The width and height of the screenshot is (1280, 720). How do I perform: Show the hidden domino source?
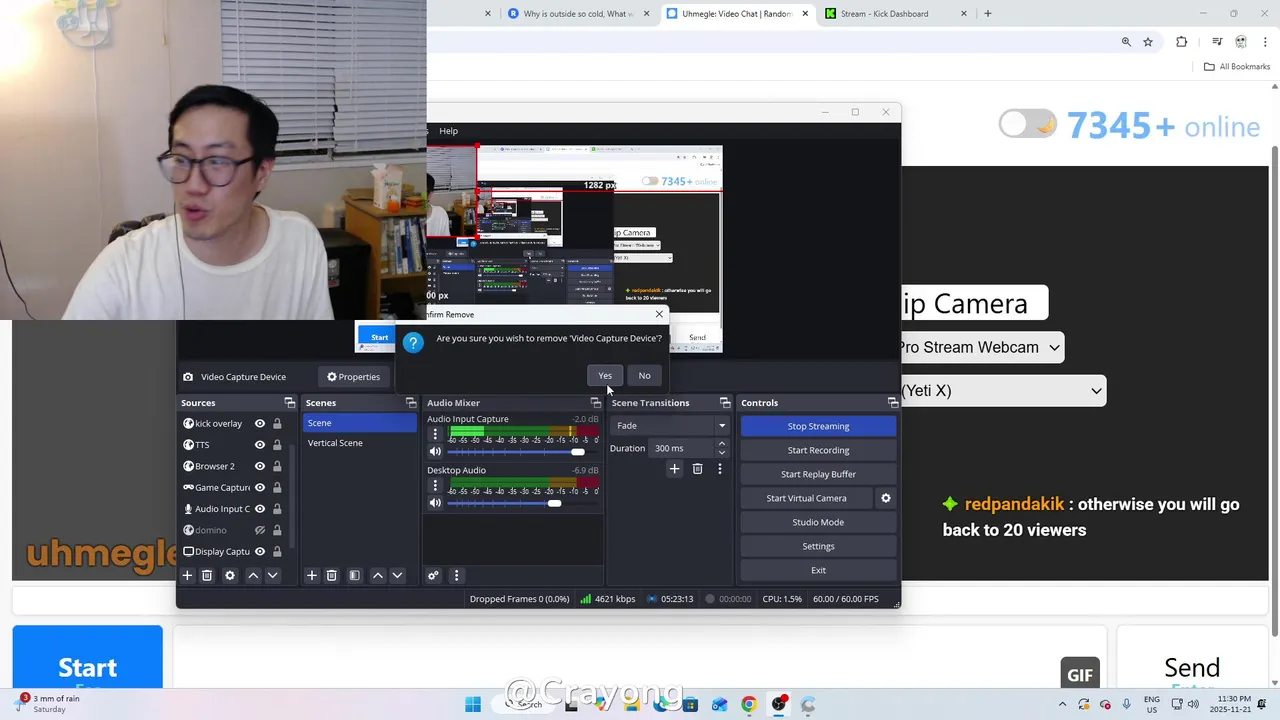[260, 530]
